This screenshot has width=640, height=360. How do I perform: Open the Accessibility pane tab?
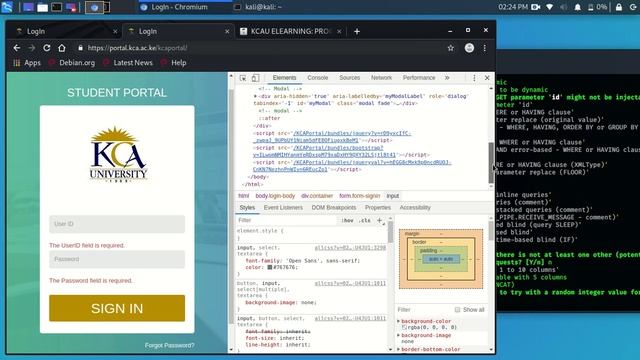click(415, 208)
